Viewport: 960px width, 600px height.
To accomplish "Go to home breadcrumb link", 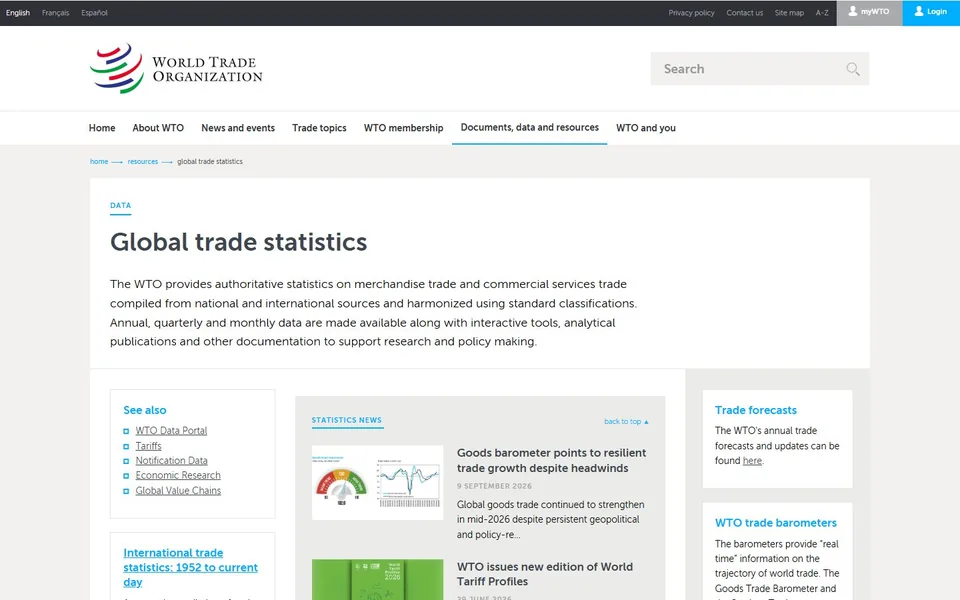I will tap(99, 162).
